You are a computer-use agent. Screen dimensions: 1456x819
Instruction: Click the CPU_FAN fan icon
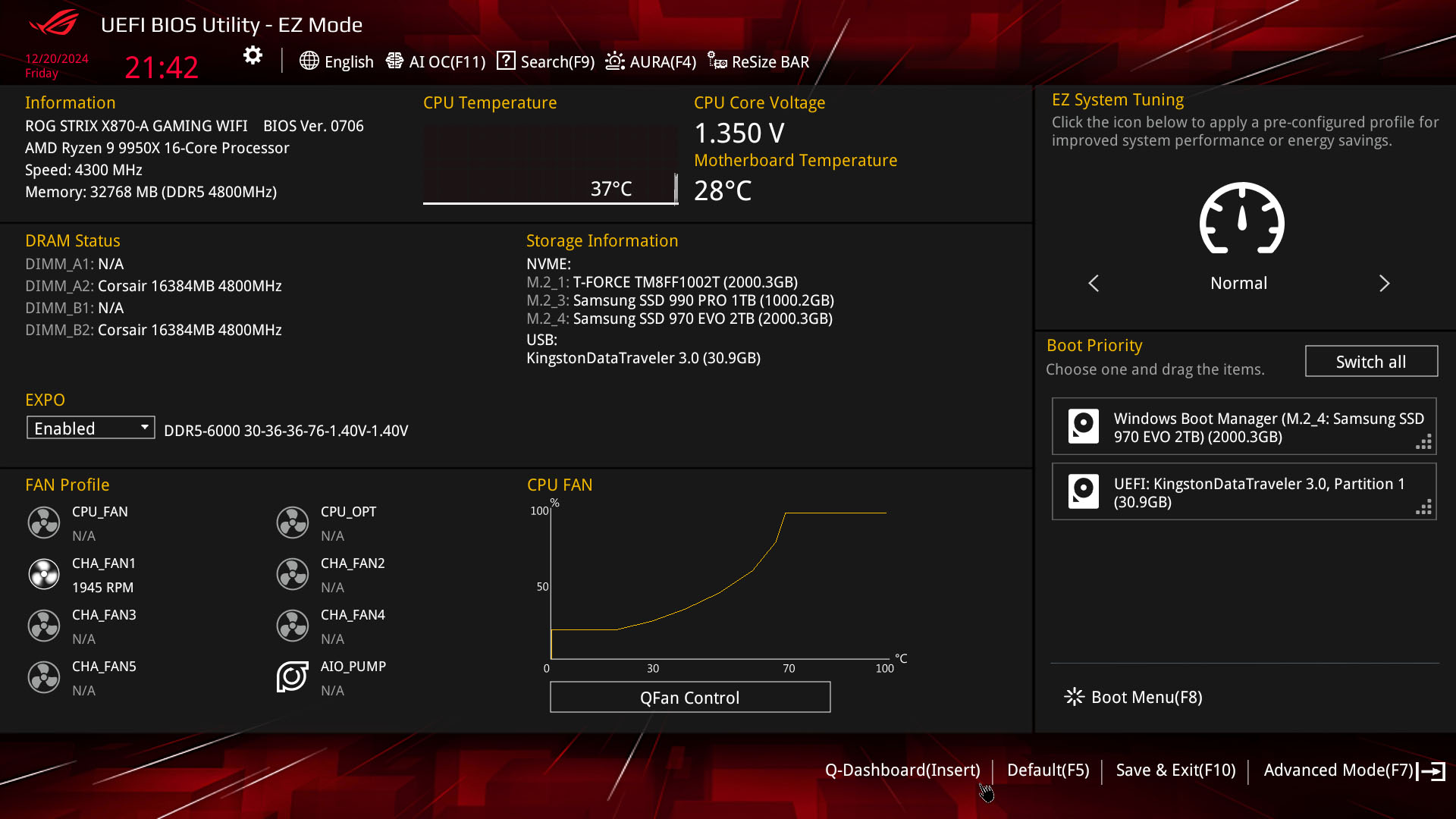[x=44, y=522]
